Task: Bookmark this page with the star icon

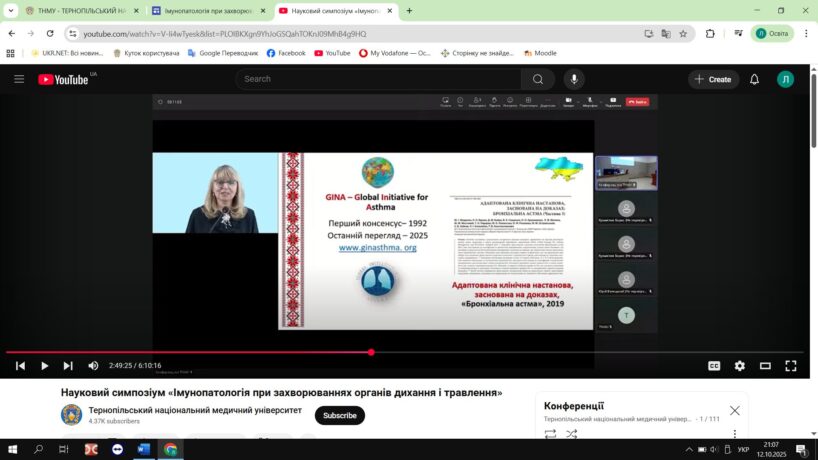Action: [x=683, y=33]
